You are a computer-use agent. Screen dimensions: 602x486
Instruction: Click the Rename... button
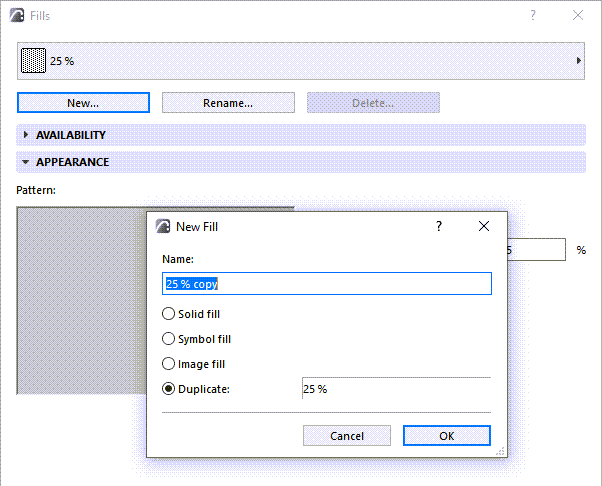click(x=228, y=103)
